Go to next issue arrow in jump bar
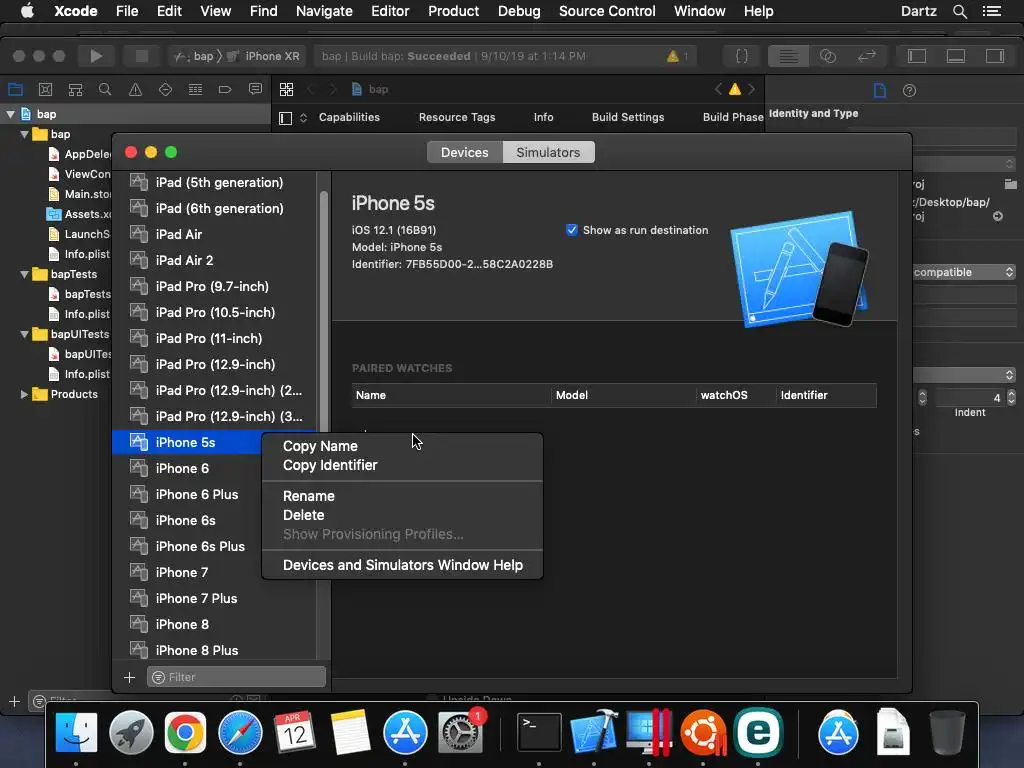Viewport: 1024px width, 768px height. (x=752, y=89)
